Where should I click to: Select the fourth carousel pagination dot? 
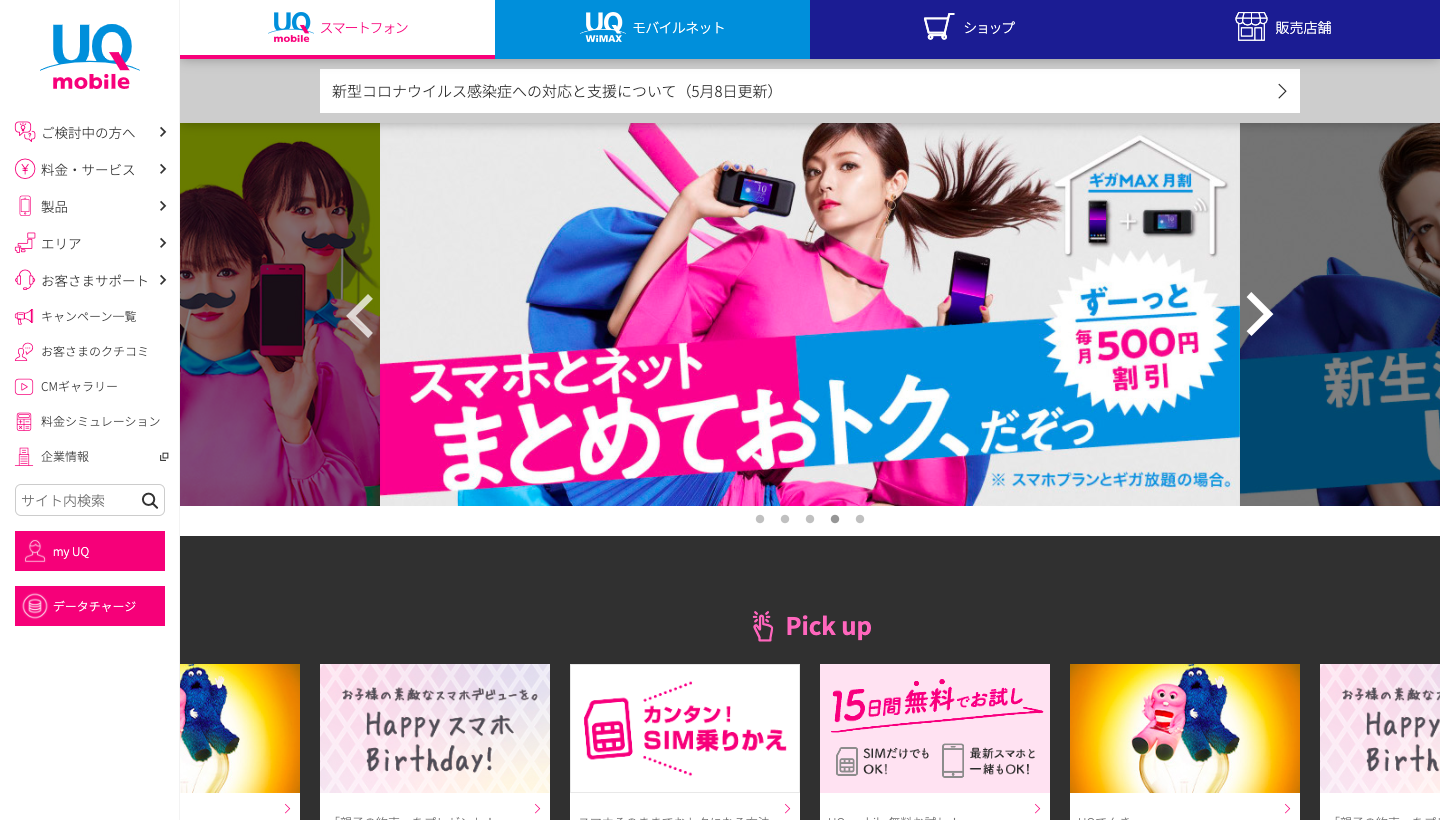click(834, 519)
